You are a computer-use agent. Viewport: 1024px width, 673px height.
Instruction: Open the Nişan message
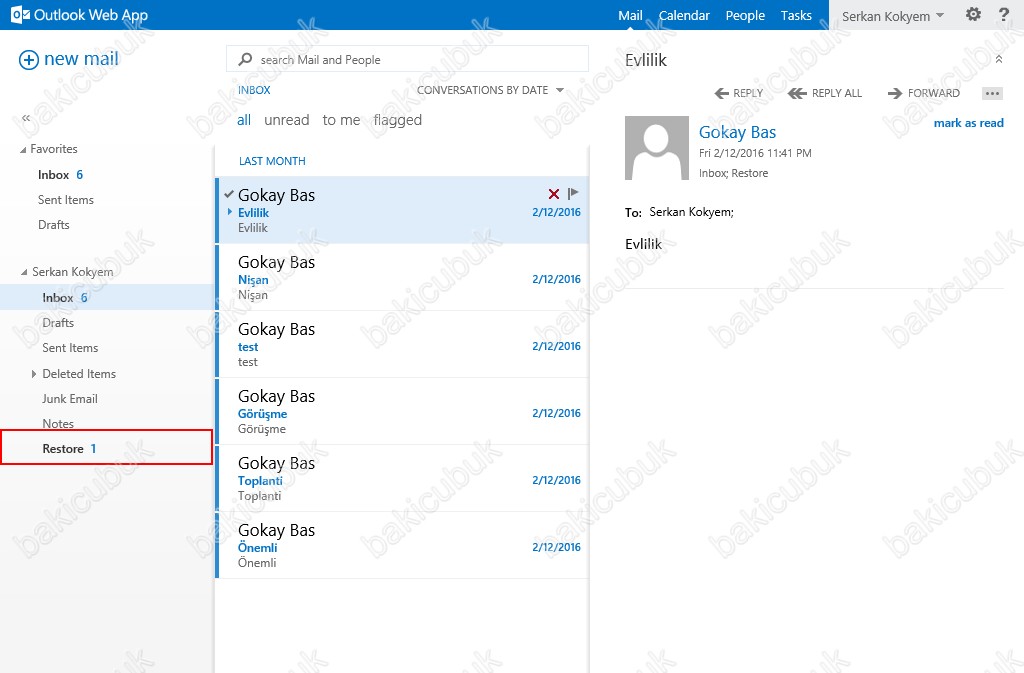pyautogui.click(x=402, y=278)
